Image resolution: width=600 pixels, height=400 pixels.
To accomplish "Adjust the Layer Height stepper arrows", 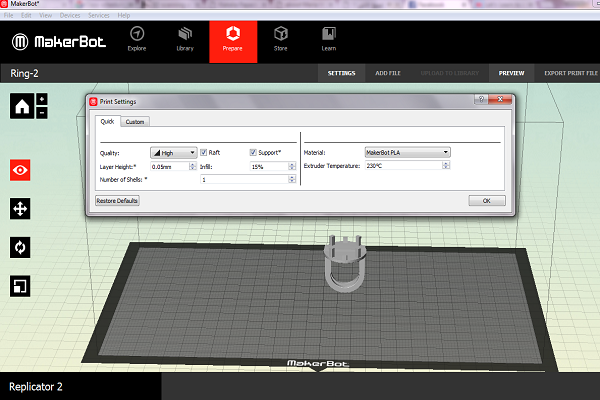I will pyautogui.click(x=193, y=166).
